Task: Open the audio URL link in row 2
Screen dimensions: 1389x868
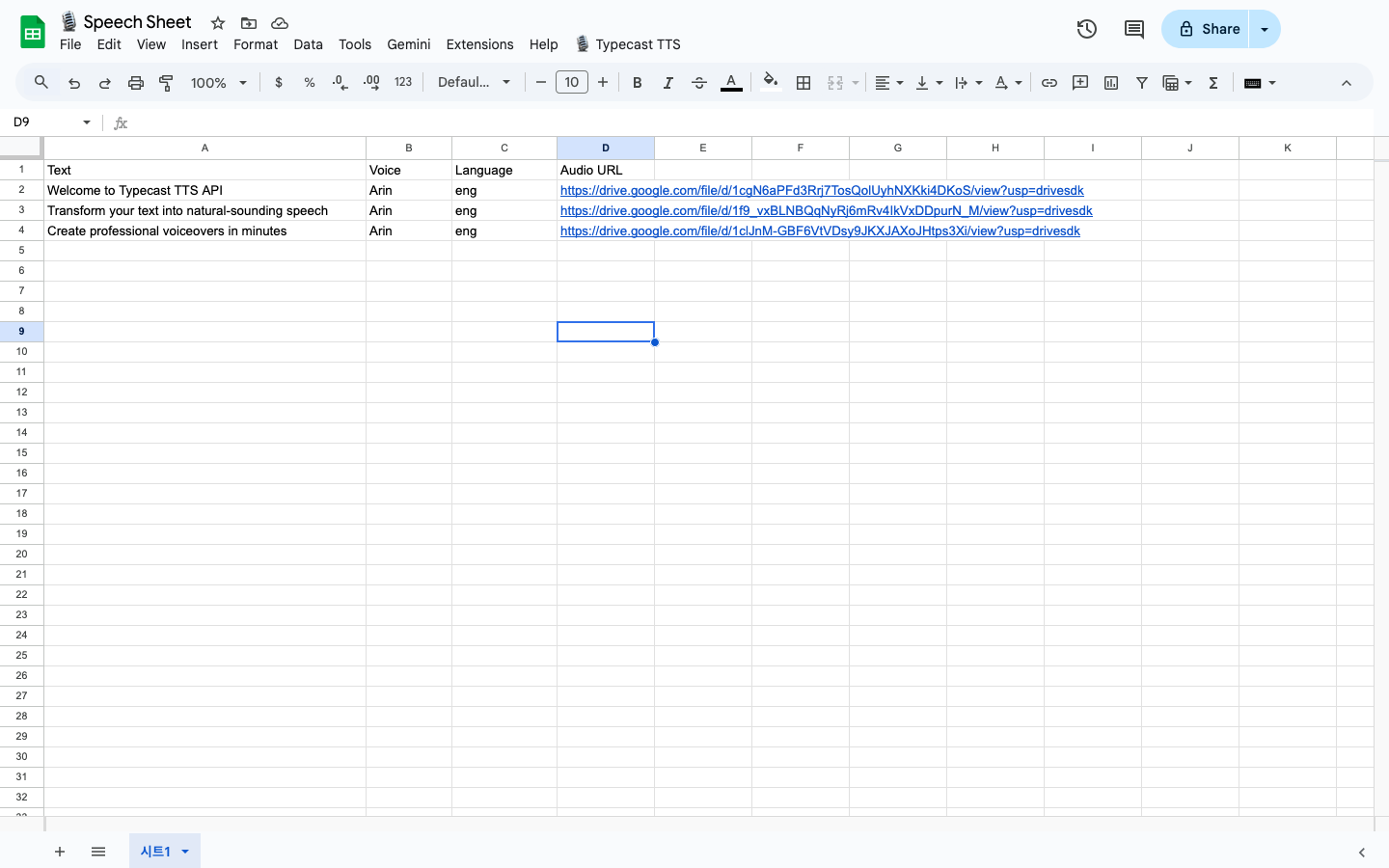Action: point(821,190)
